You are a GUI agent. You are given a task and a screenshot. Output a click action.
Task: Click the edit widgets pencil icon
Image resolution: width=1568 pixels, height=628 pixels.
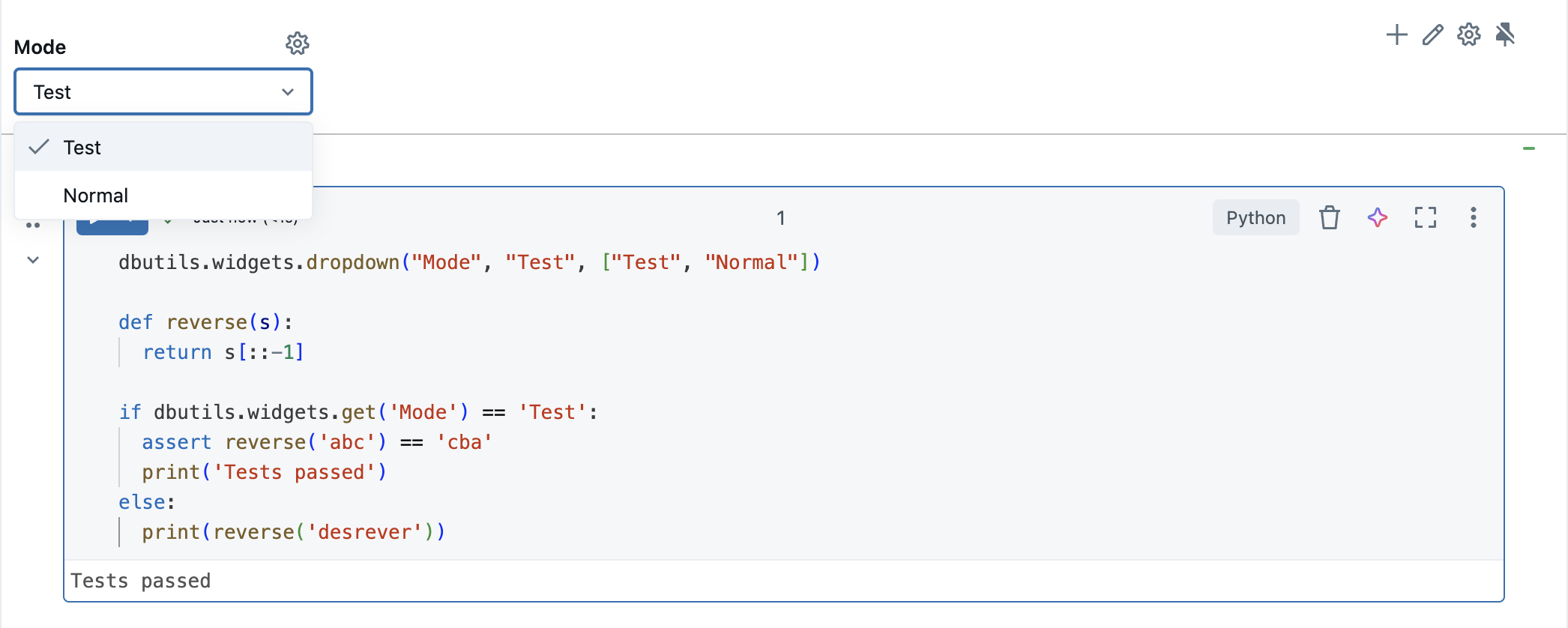point(1432,34)
